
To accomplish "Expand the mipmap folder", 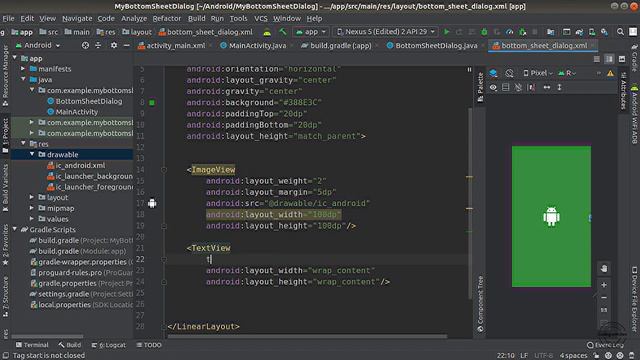I will coord(32,208).
